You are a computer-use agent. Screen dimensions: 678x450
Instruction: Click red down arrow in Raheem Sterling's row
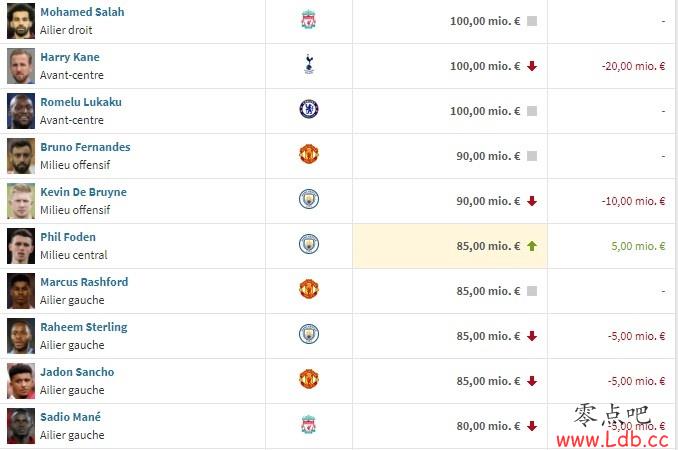pyautogui.click(x=532, y=336)
